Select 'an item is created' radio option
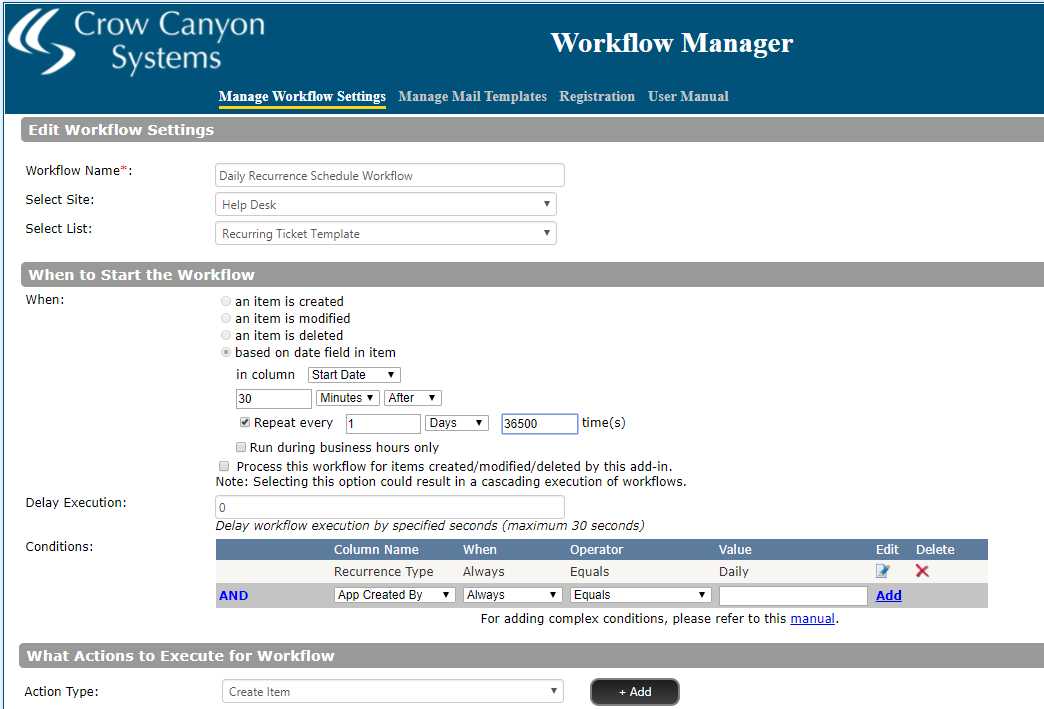 pyautogui.click(x=226, y=302)
